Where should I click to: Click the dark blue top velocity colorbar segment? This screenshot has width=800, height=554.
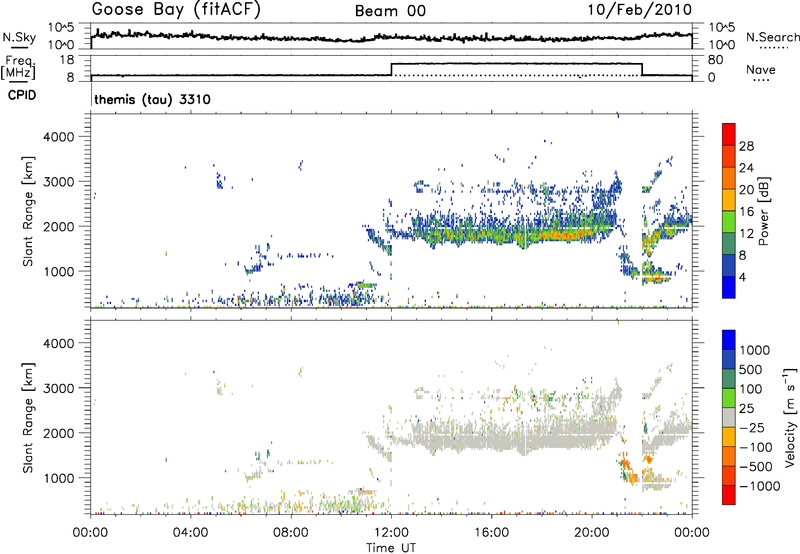point(729,340)
